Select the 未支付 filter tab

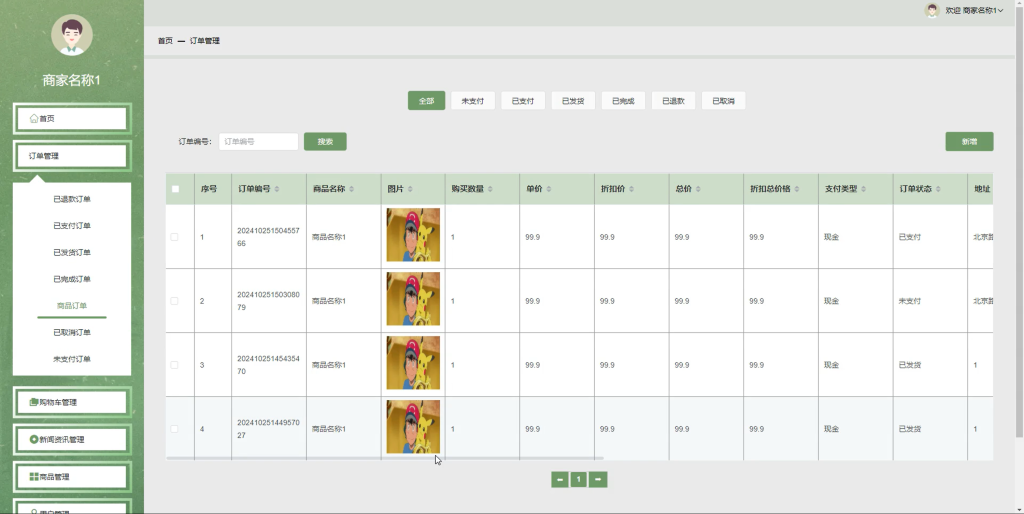tap(473, 101)
